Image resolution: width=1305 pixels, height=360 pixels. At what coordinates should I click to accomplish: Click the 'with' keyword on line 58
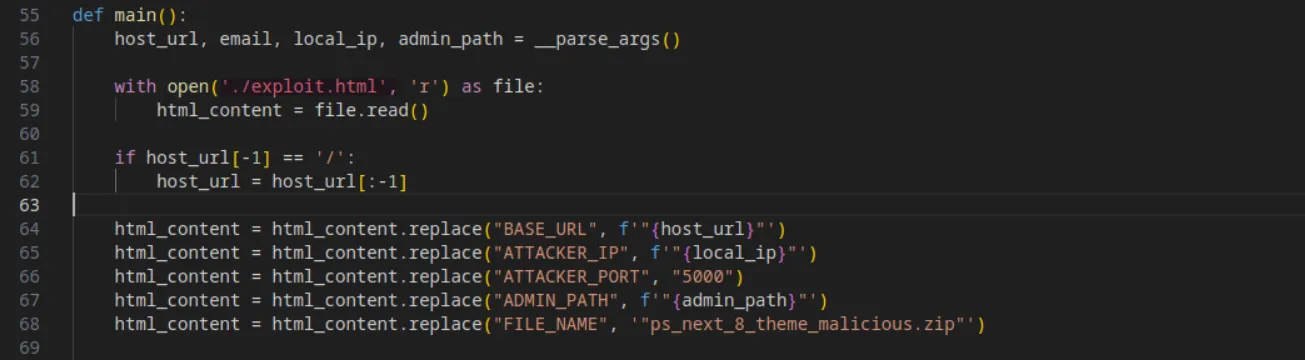point(135,87)
